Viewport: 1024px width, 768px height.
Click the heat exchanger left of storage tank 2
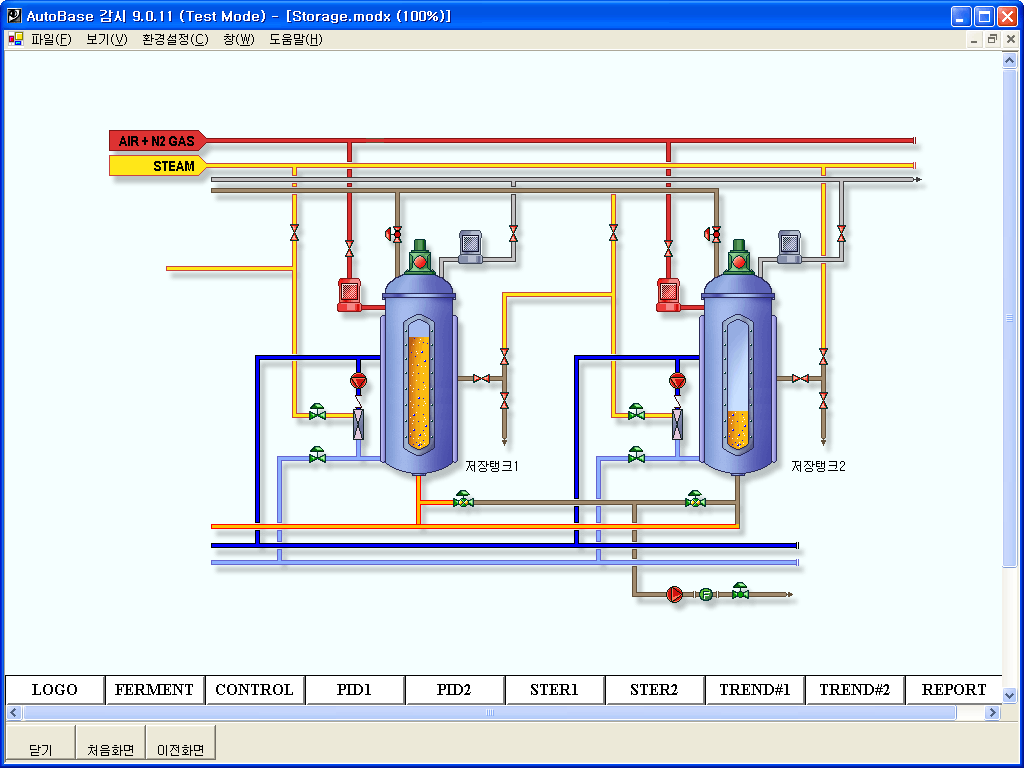678,423
